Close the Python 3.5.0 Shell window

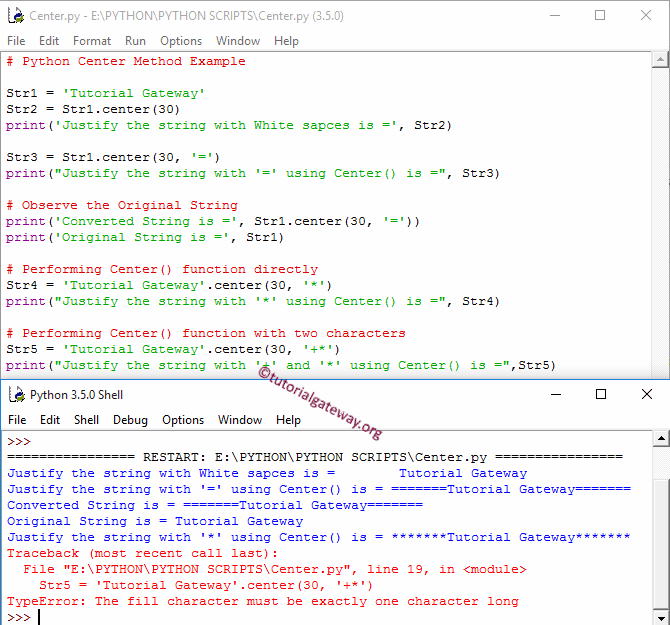646,394
